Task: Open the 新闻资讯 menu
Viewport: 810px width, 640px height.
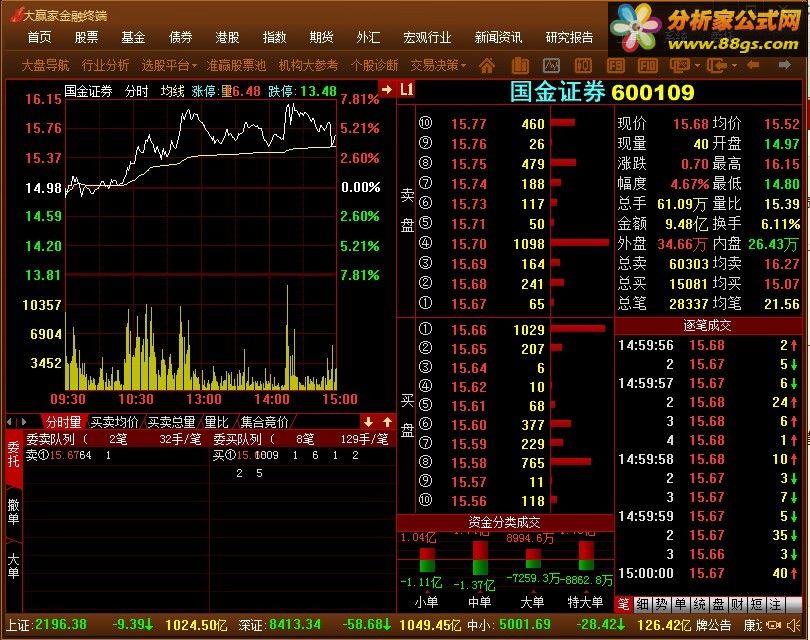Action: click(x=499, y=37)
